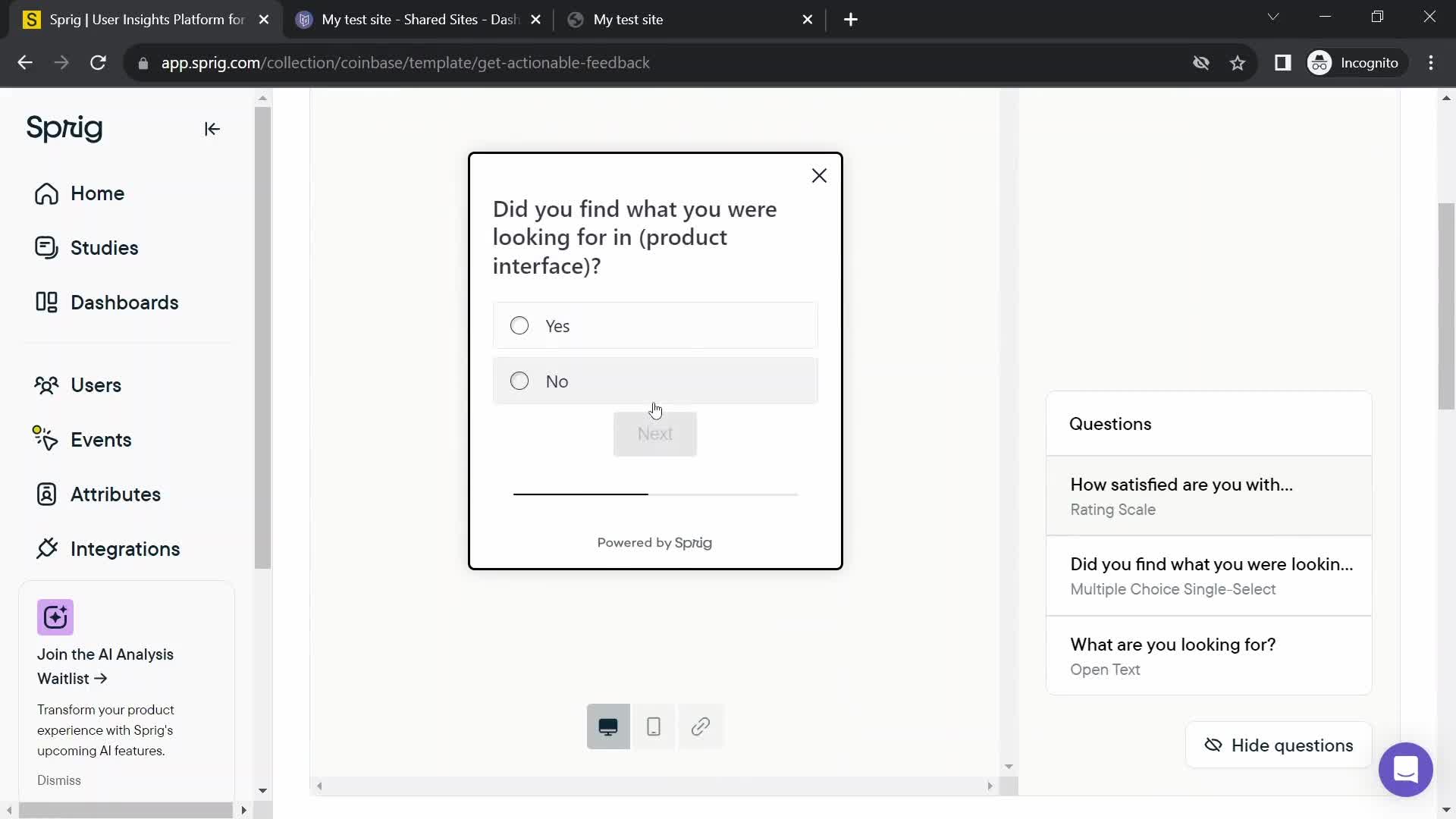Click the Next survey button
The image size is (1456, 819).
tap(655, 434)
